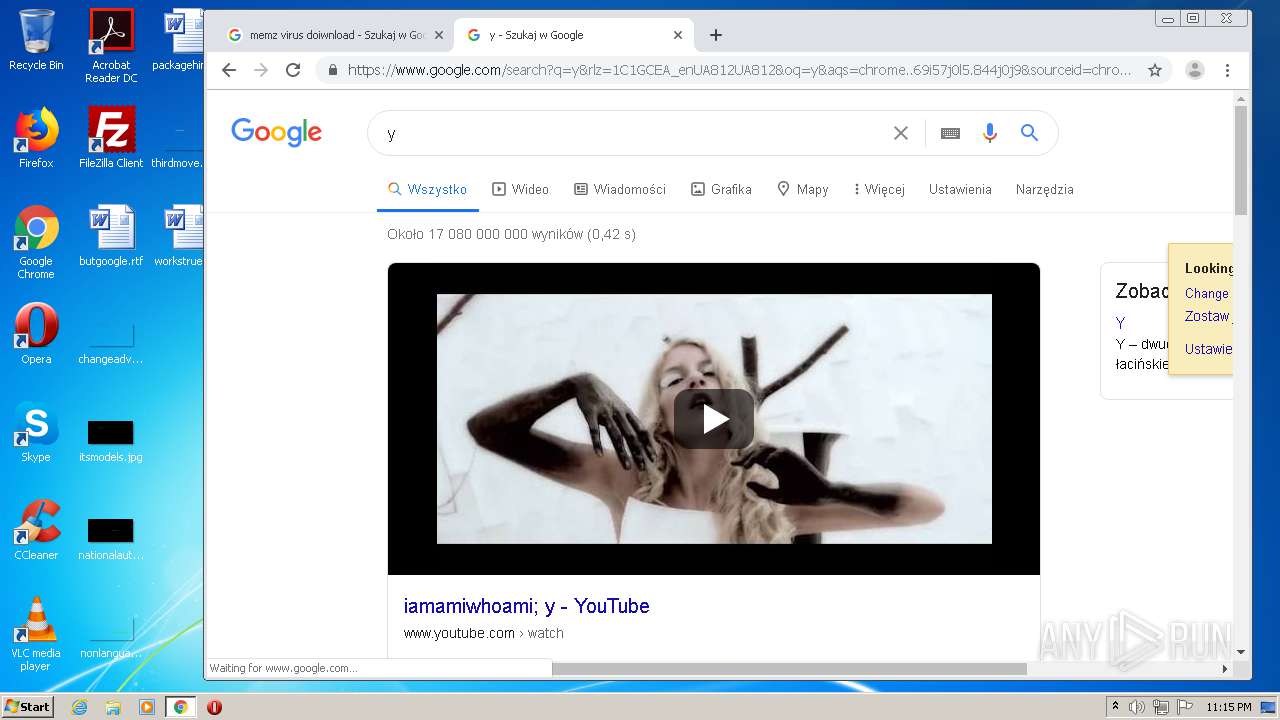Launch Opera desktop shortcut
This screenshot has width=1280, height=720.
click(36, 335)
